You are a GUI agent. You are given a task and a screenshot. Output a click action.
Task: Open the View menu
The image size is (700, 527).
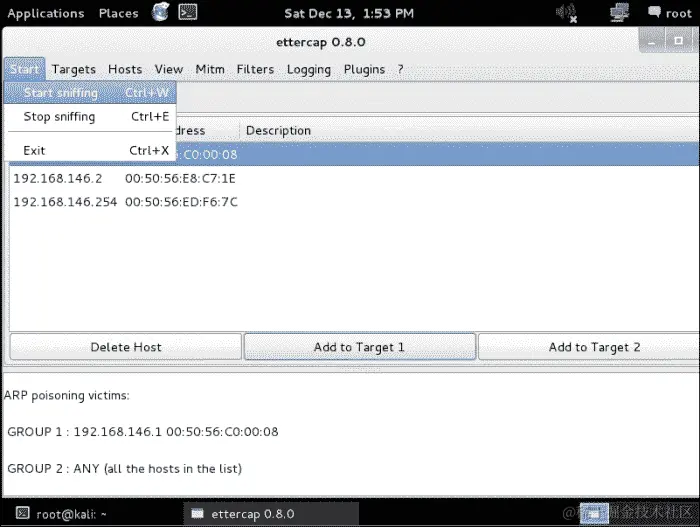(169, 69)
